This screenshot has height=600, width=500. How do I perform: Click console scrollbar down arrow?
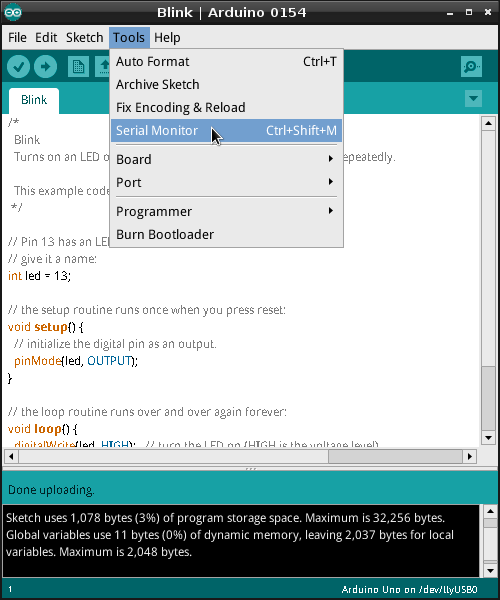pyautogui.click(x=490, y=571)
